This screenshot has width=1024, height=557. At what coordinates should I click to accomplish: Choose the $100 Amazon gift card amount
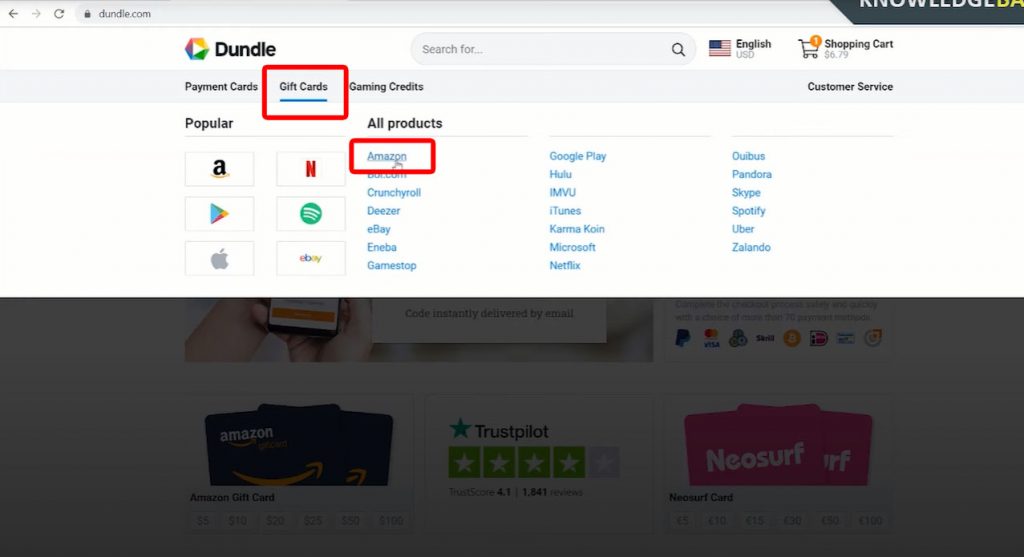[x=391, y=520]
